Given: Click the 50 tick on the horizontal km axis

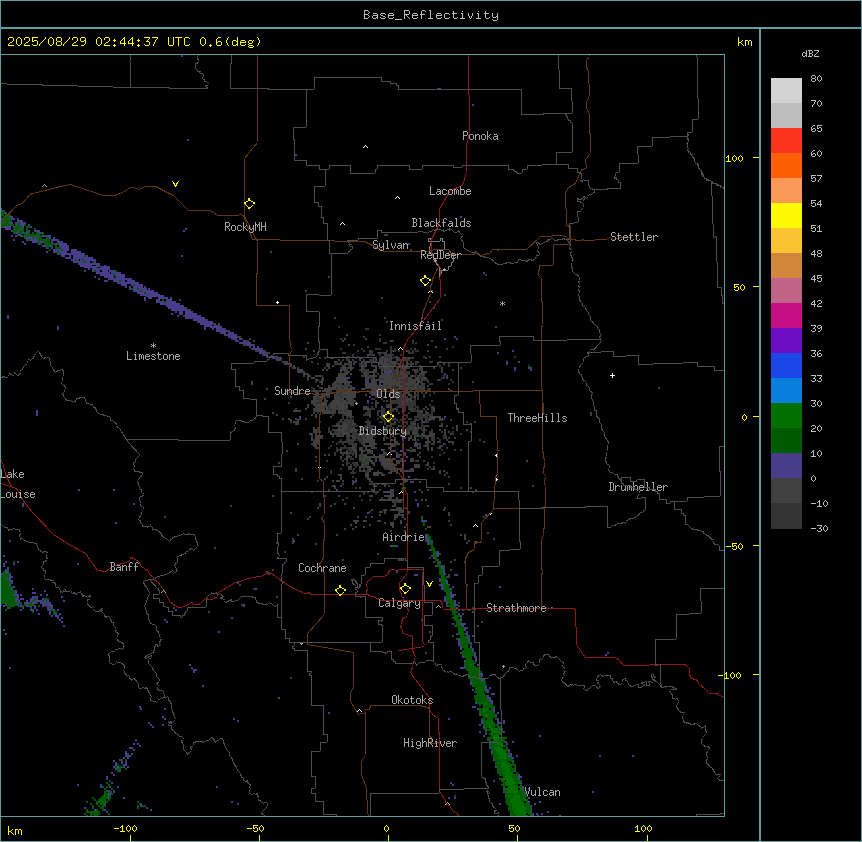Looking at the screenshot, I should [x=514, y=828].
